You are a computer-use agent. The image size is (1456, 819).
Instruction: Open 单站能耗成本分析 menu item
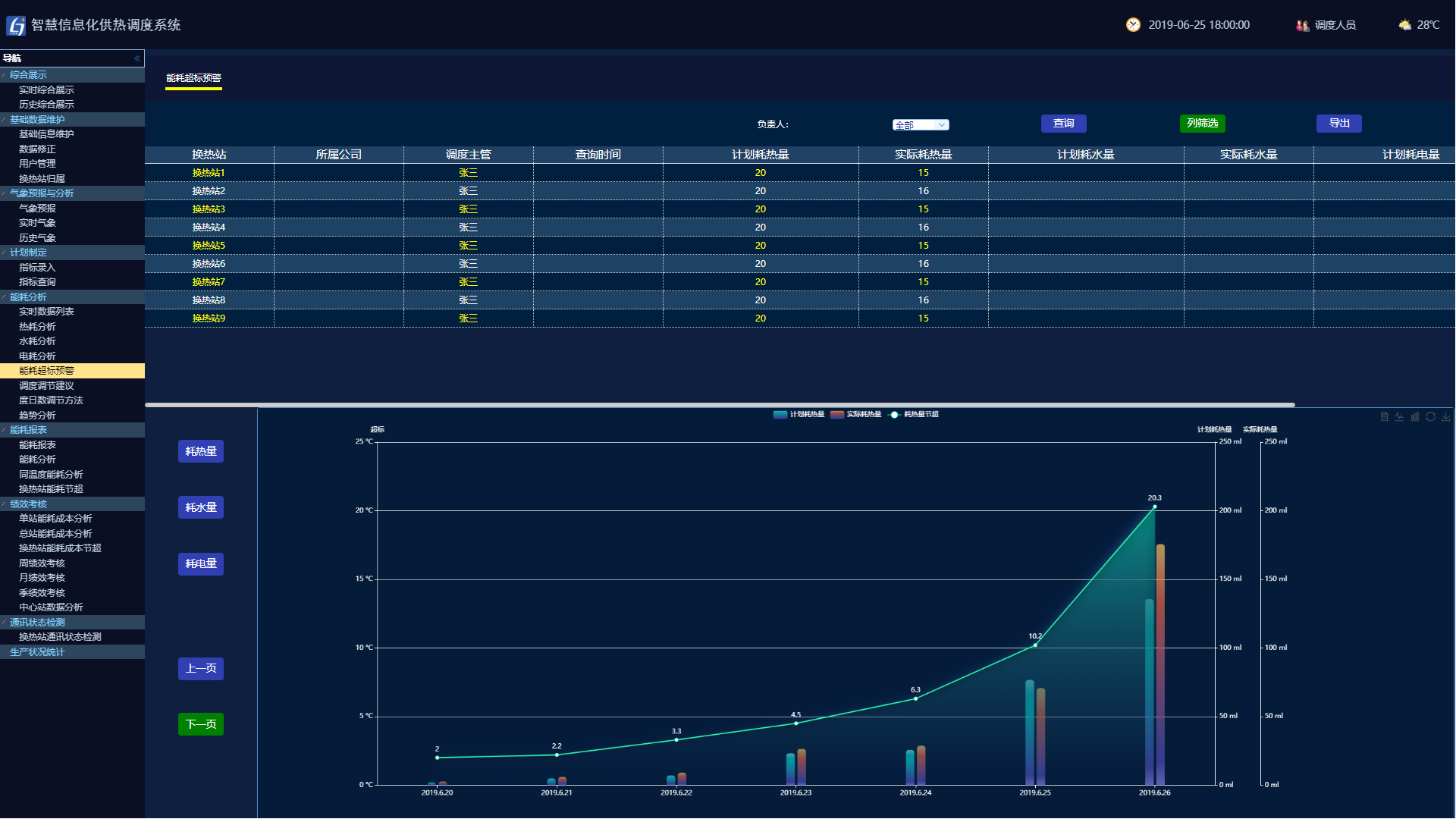pos(55,519)
